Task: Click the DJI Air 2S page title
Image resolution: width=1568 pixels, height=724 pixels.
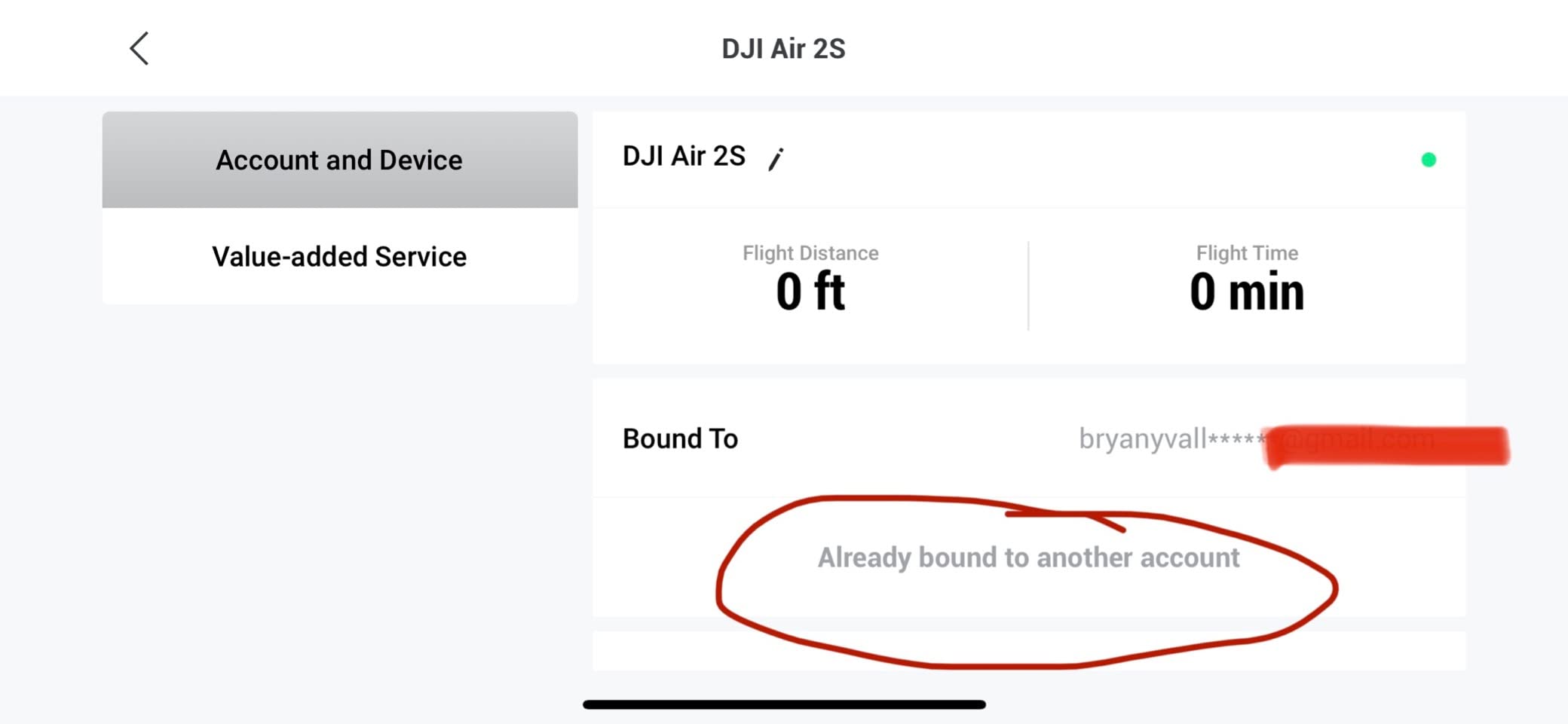Action: 783,49
